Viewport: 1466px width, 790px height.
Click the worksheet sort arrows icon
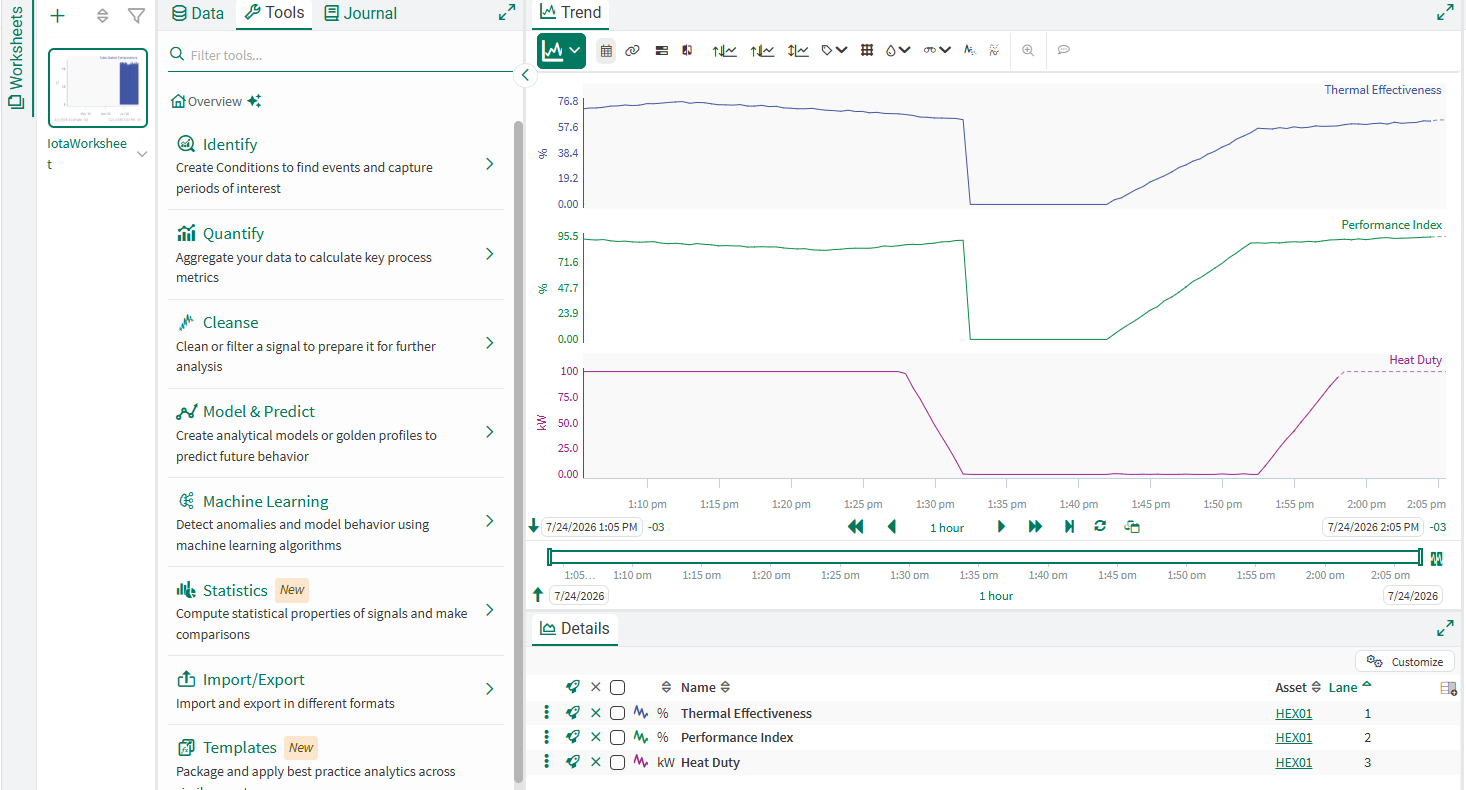102,16
